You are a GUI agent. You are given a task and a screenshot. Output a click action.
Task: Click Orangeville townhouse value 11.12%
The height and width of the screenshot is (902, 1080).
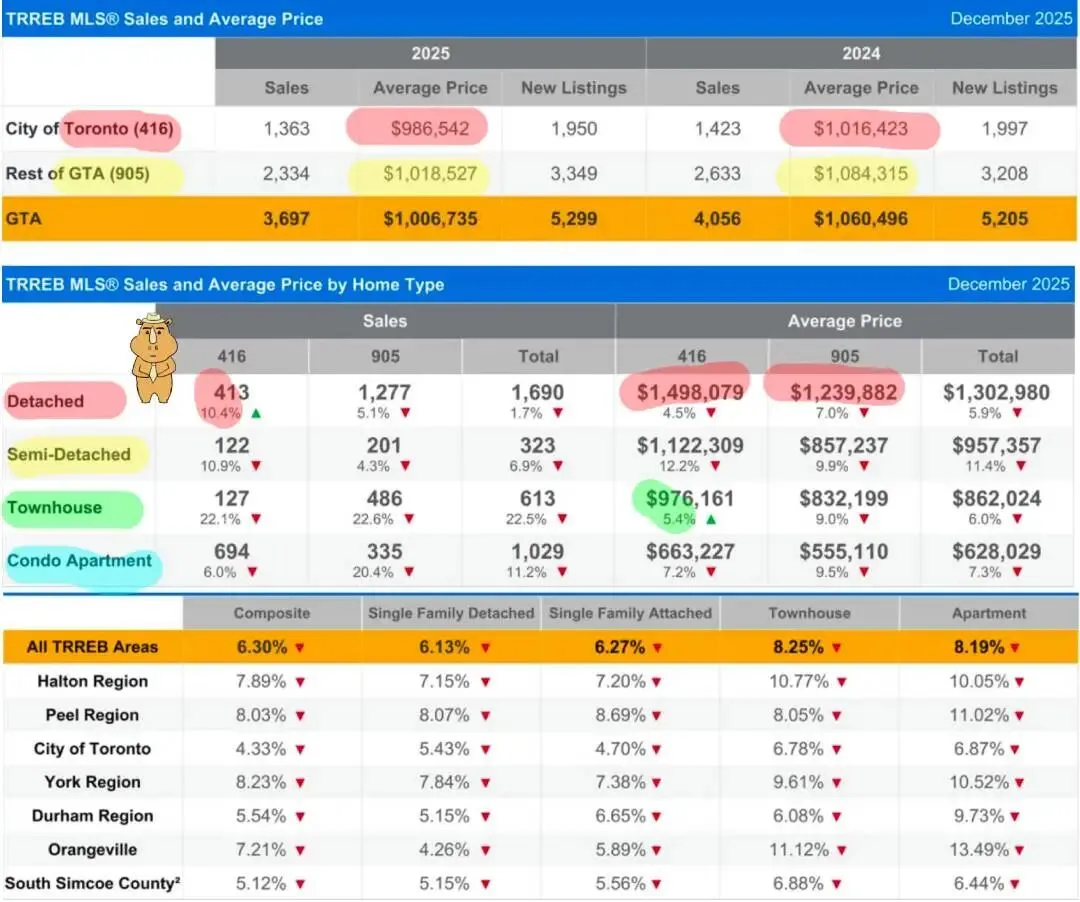click(799, 850)
